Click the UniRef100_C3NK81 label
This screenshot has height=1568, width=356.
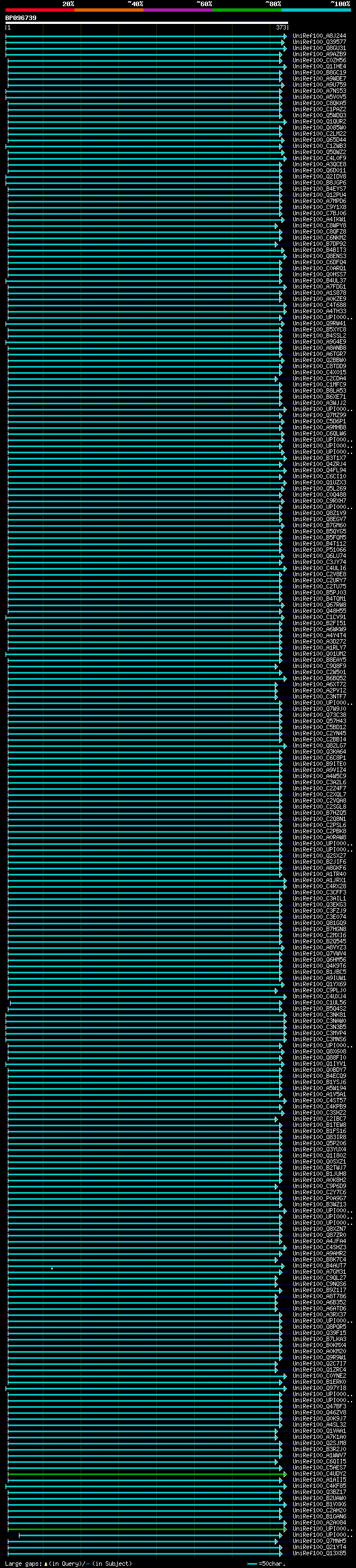point(319,1015)
